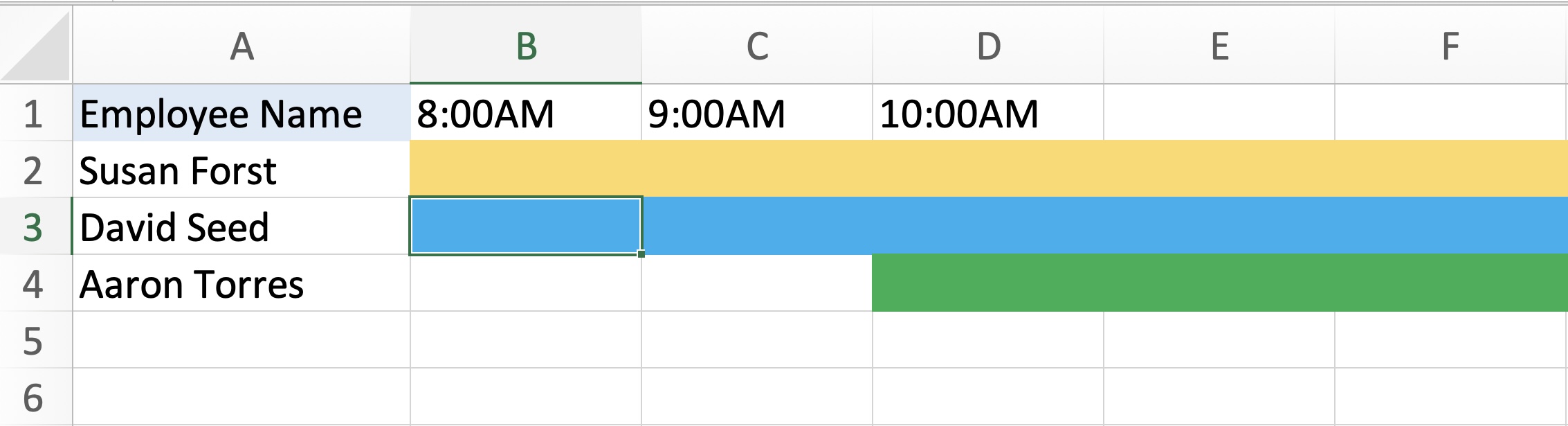The image size is (1568, 426).
Task: Click the green cell under 10:00AM
Action: [x=988, y=283]
